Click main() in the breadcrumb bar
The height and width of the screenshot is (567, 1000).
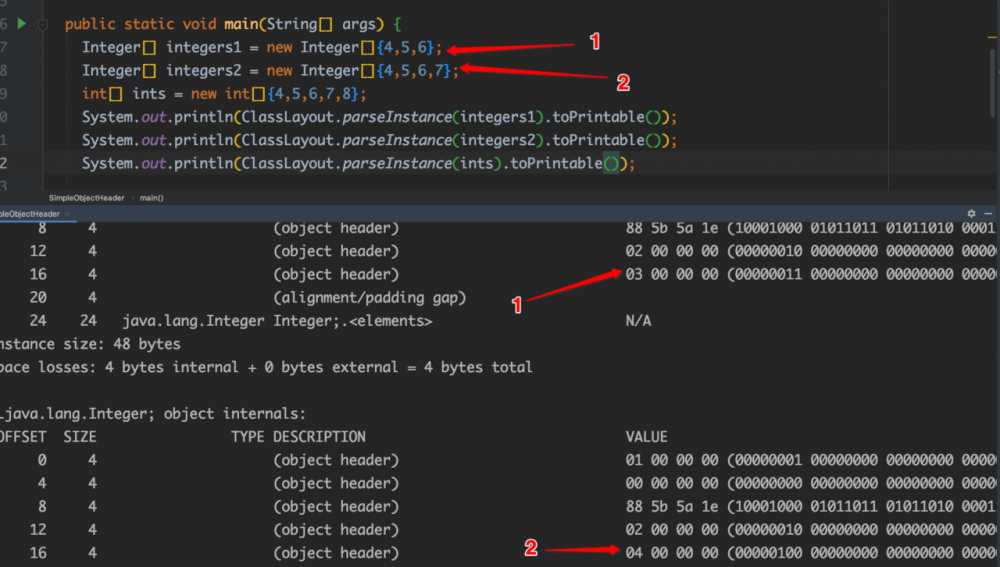[152, 198]
